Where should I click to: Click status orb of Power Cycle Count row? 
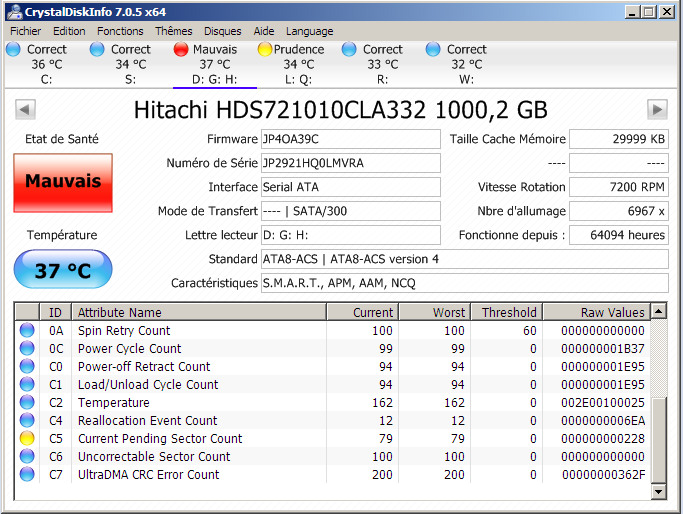[27, 348]
